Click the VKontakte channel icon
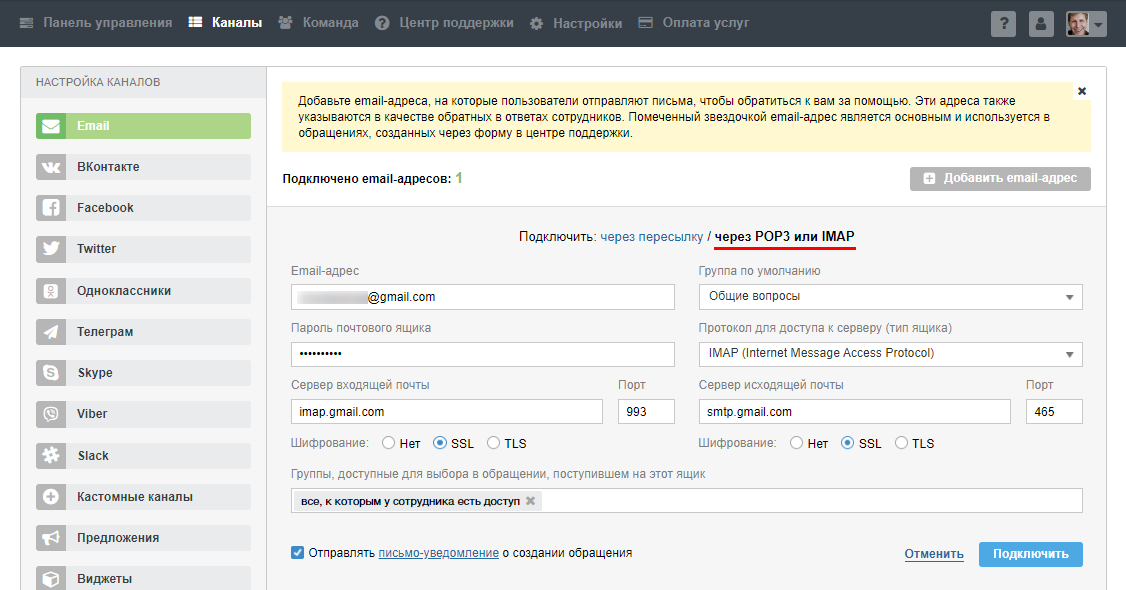 tap(50, 167)
